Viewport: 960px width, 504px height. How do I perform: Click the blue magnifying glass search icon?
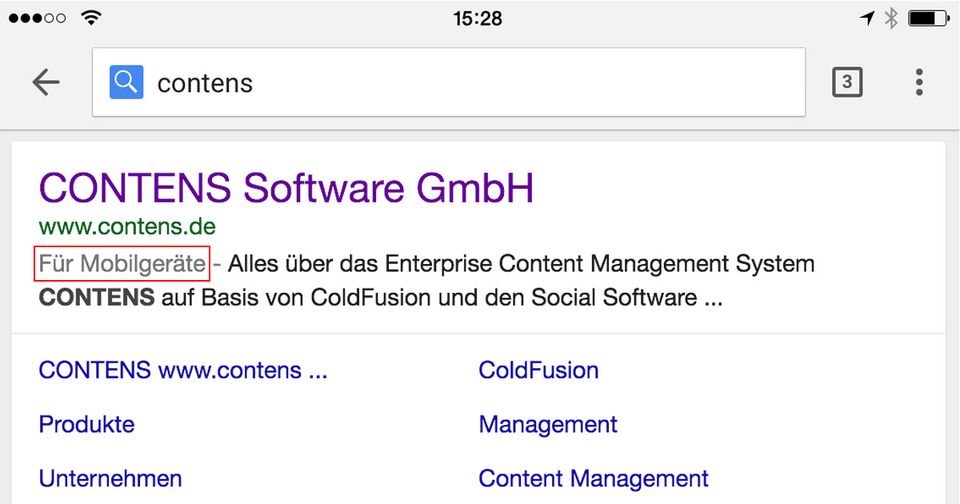click(x=127, y=82)
